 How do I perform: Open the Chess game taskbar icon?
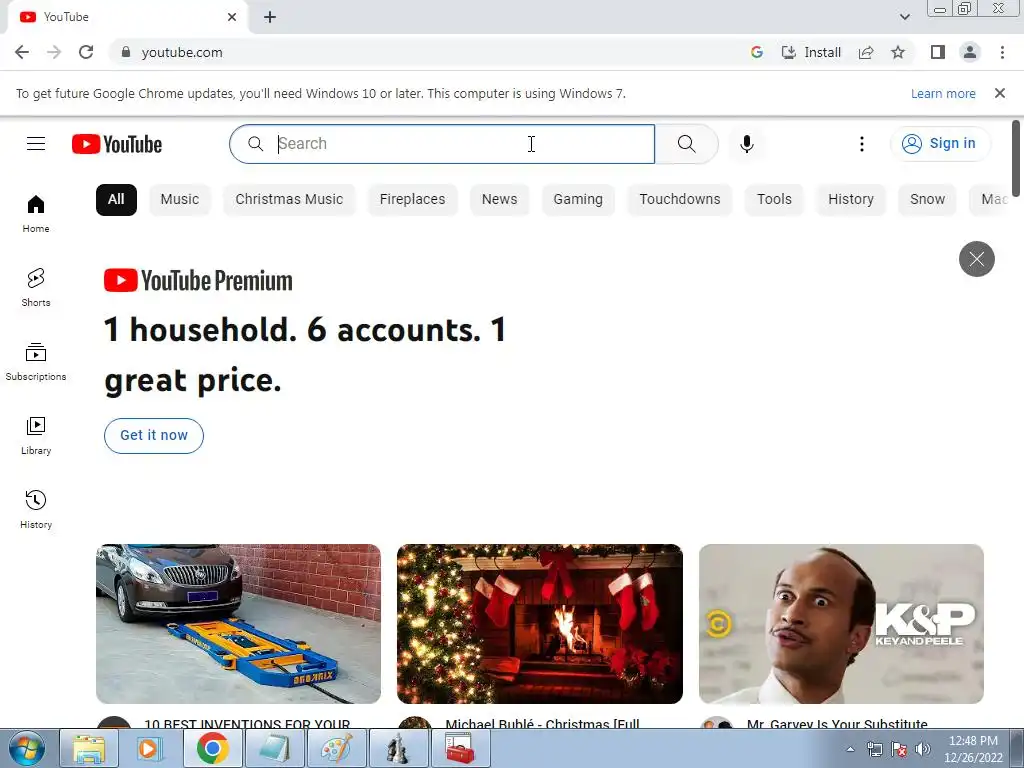click(398, 748)
